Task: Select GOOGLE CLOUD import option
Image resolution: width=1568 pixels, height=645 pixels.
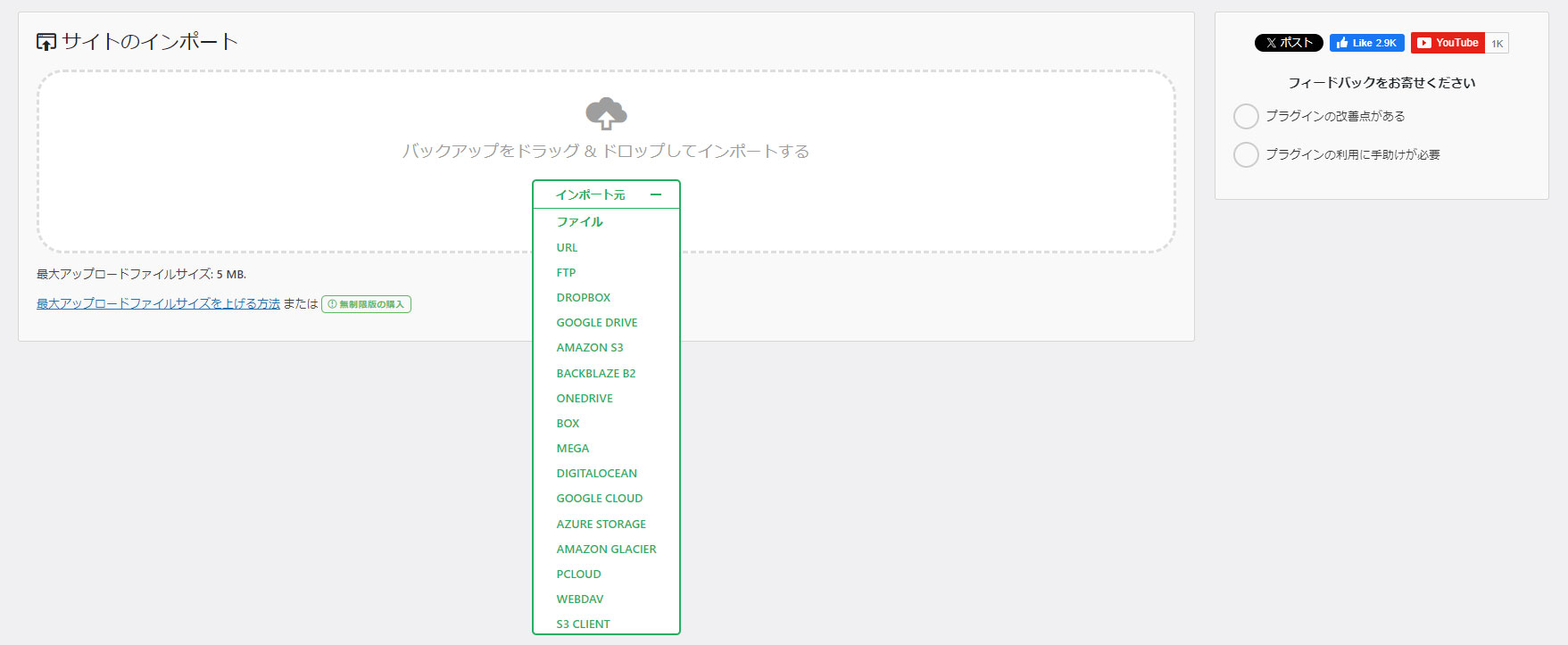Action: [x=600, y=498]
